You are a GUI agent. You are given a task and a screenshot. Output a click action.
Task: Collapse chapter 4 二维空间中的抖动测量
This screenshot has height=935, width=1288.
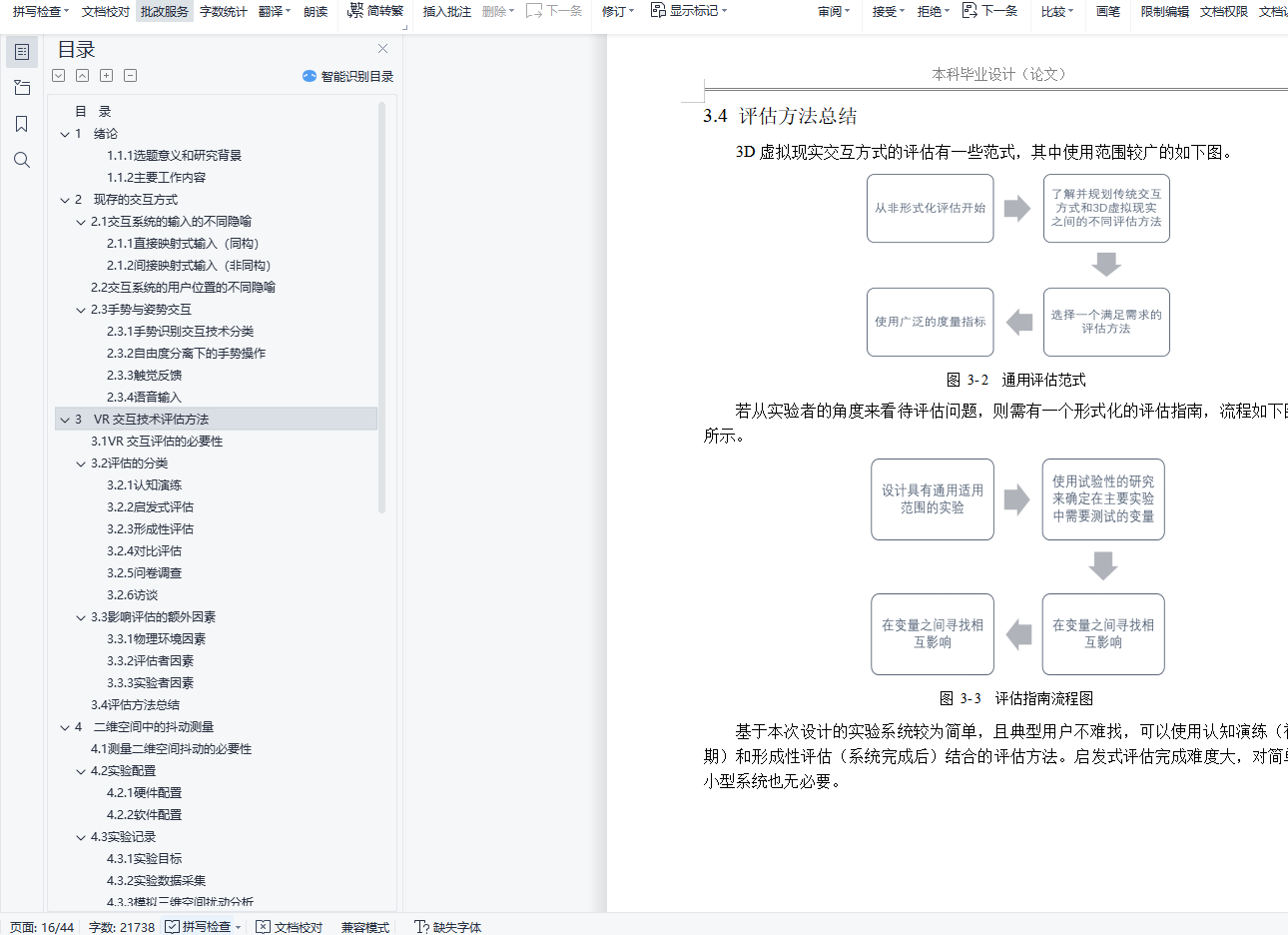(65, 727)
